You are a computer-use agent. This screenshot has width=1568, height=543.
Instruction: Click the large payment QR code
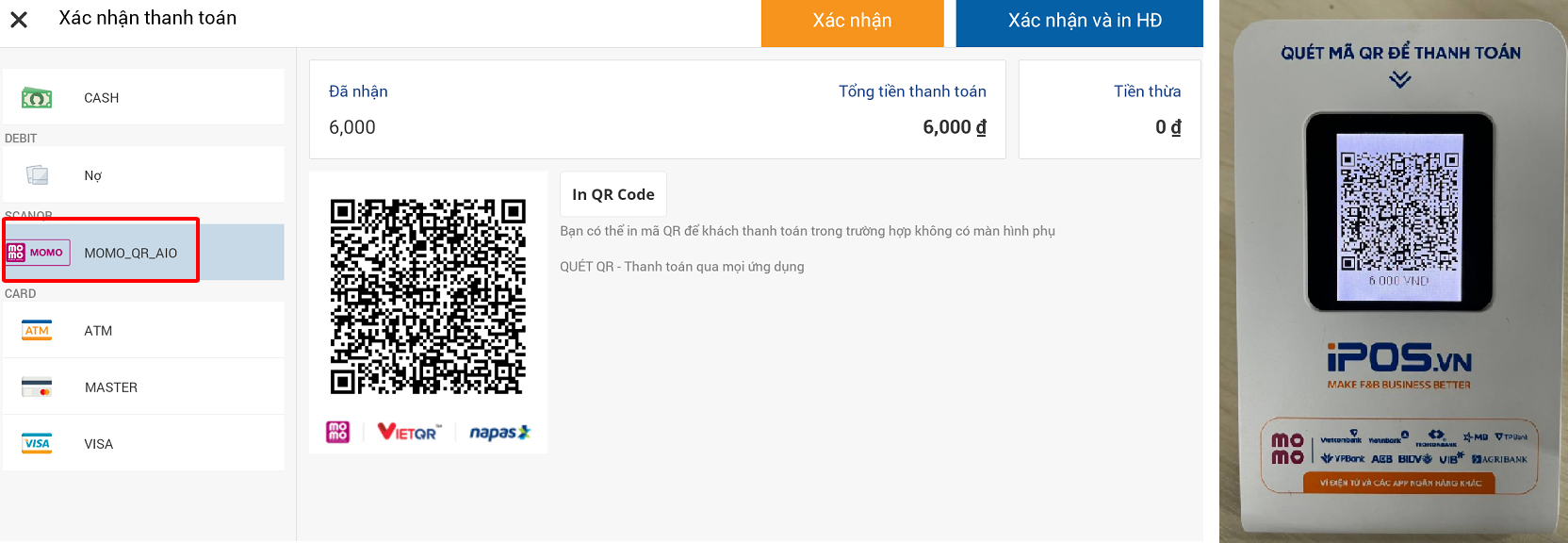click(428, 296)
